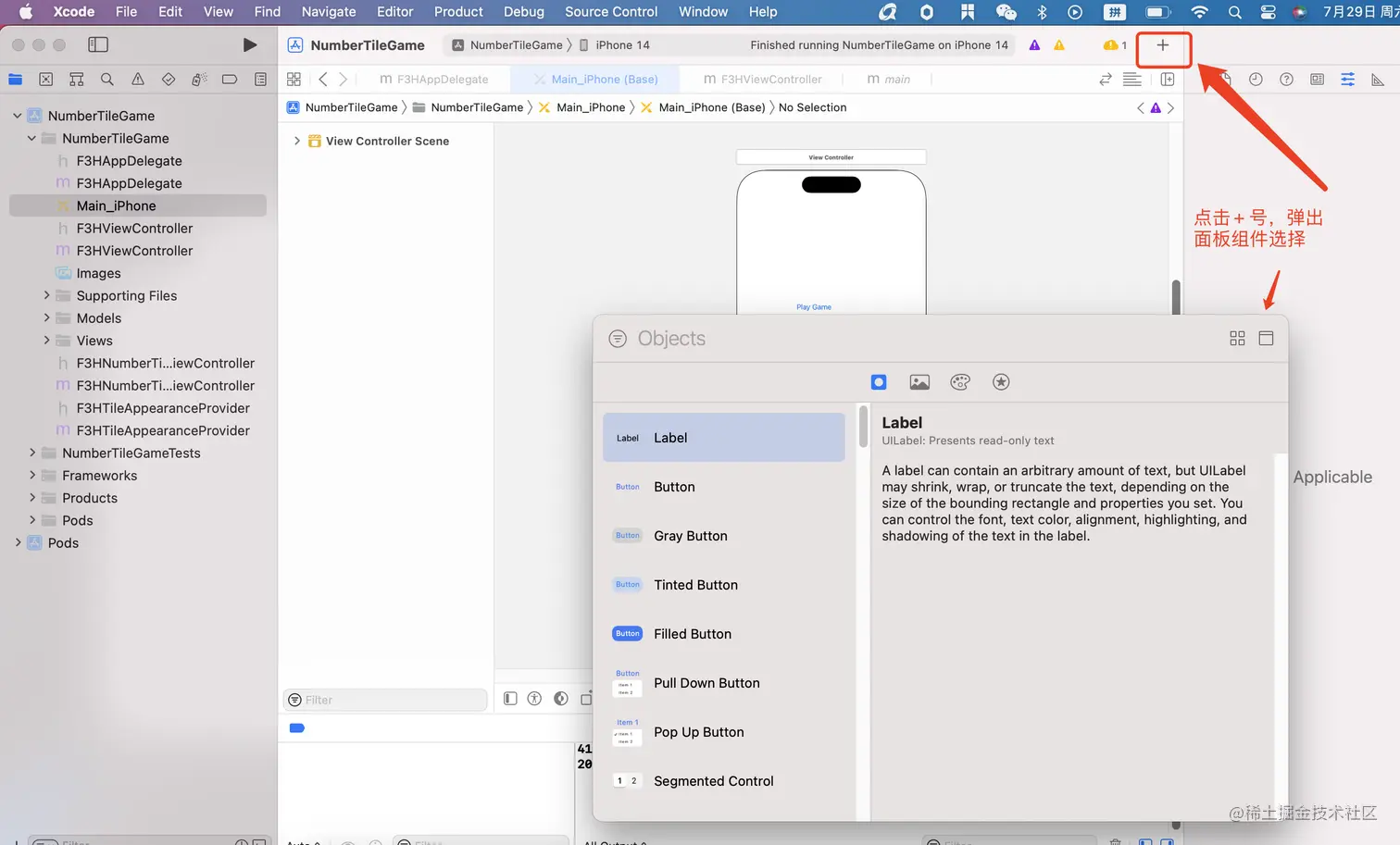This screenshot has width=1400, height=845.
Task: Click the Wi-Fi status icon
Action: tap(1199, 12)
